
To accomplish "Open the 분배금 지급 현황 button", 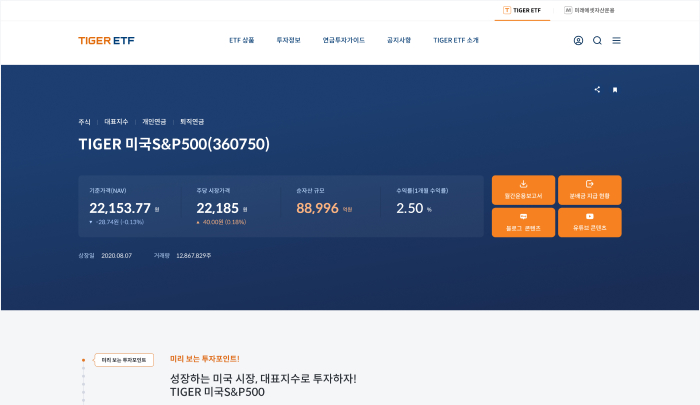I will [589, 190].
